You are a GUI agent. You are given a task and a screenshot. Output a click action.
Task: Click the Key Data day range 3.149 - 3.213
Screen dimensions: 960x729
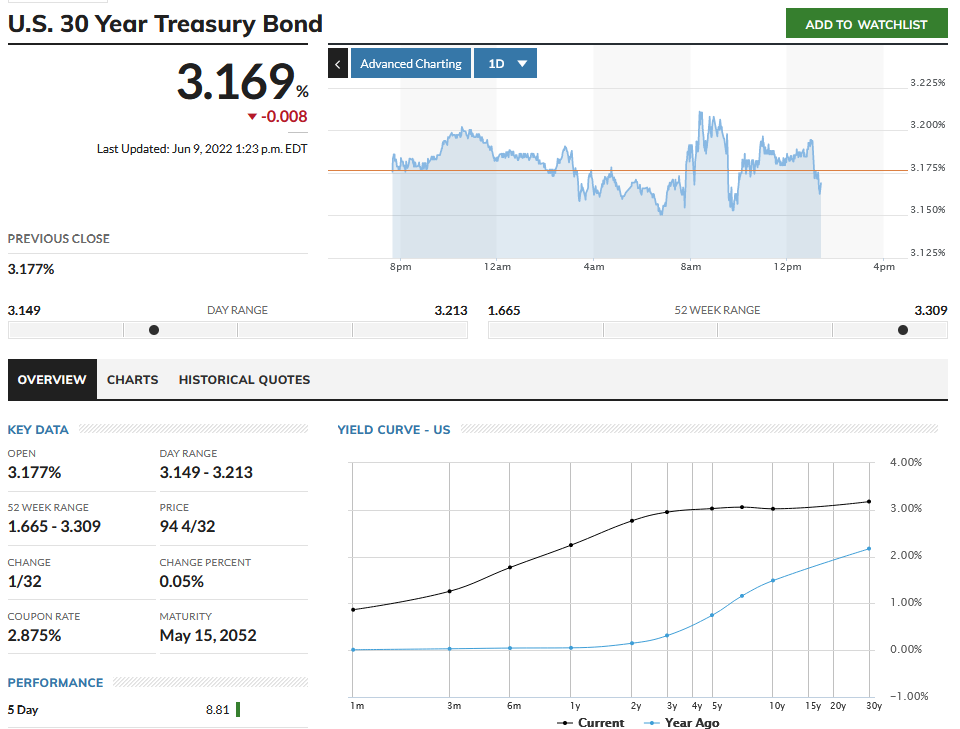[x=206, y=473]
